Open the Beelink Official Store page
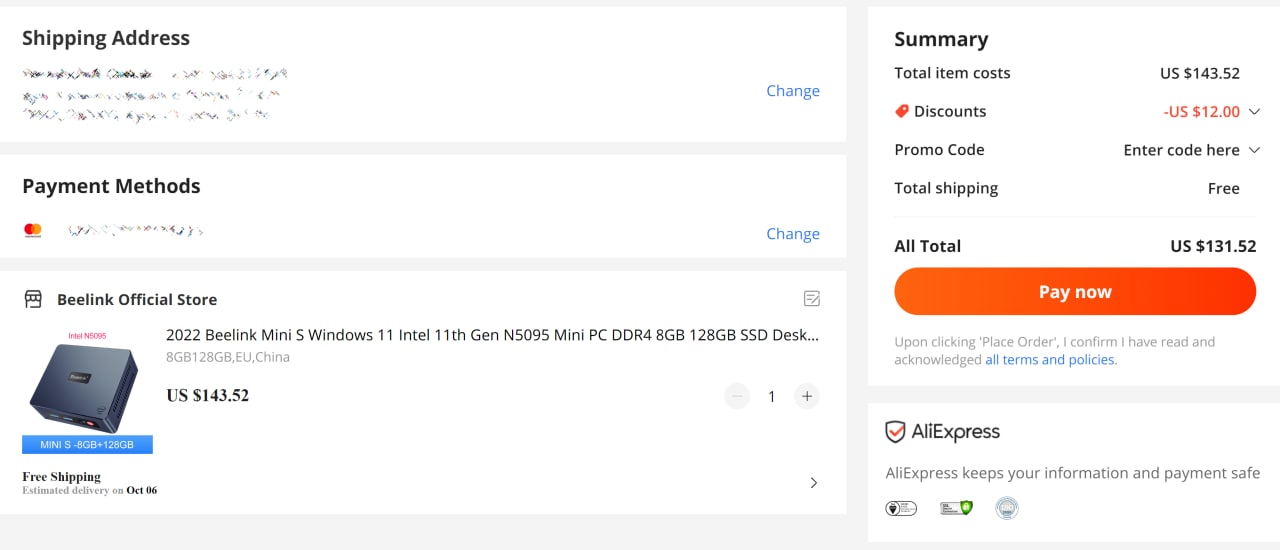This screenshot has width=1280, height=550. point(137,299)
